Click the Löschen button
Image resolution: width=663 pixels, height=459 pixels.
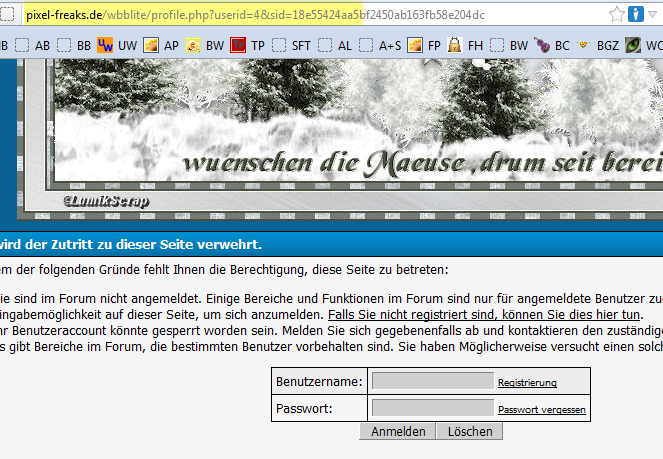pos(470,432)
